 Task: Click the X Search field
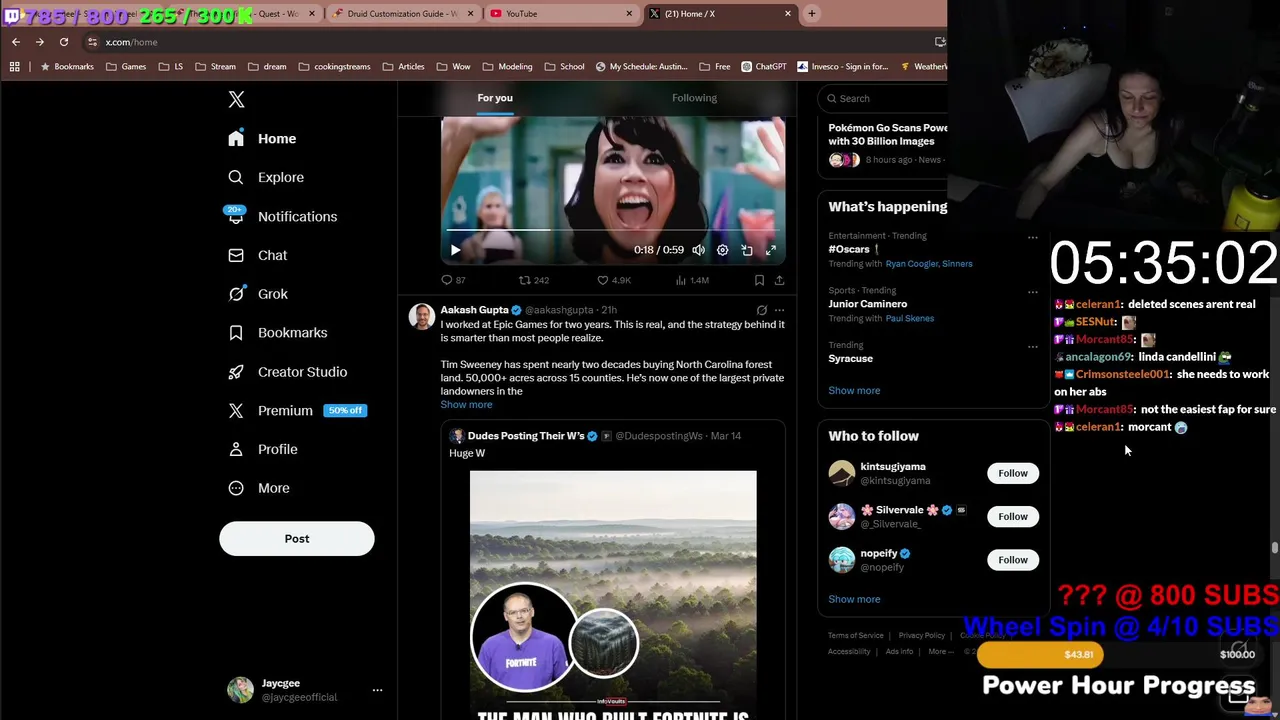click(885, 98)
